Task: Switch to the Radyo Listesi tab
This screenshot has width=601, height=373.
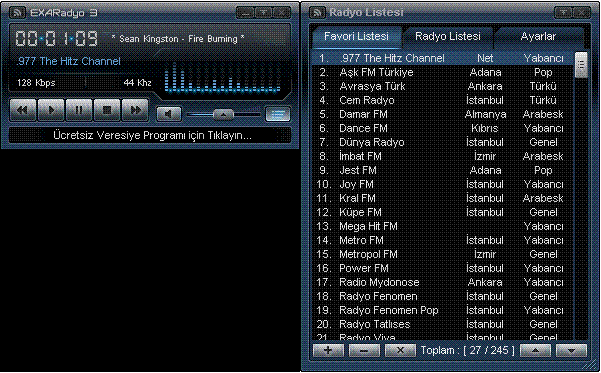Action: point(448,37)
